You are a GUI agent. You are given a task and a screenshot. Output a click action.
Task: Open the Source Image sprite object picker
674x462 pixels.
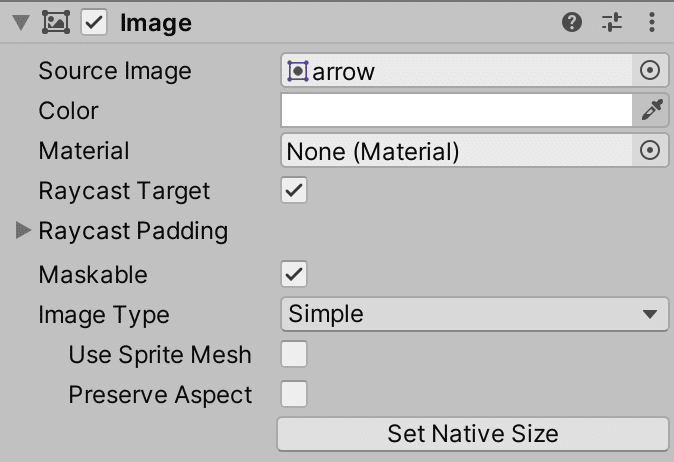tap(650, 71)
